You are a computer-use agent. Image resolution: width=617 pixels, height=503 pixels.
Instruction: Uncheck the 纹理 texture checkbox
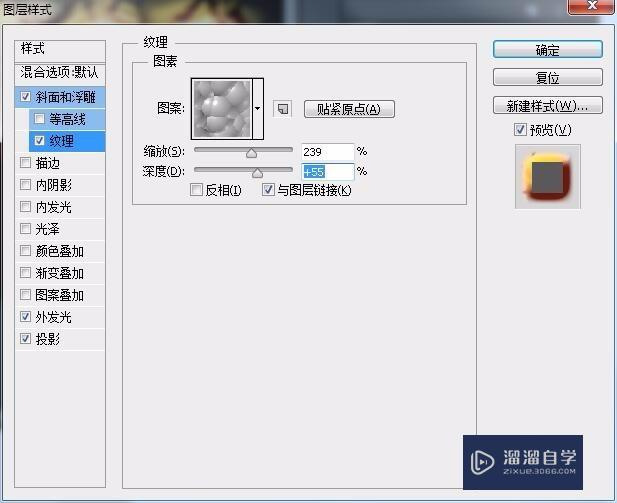pos(39,141)
